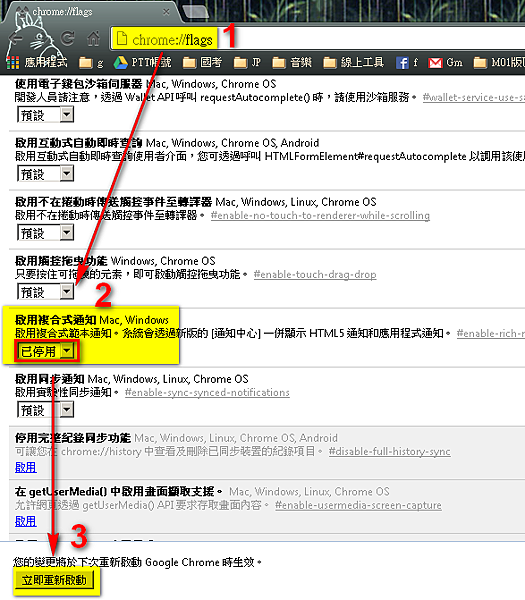
Task: Open the Apps grid icon in bookmarks bar
Action: 13,63
